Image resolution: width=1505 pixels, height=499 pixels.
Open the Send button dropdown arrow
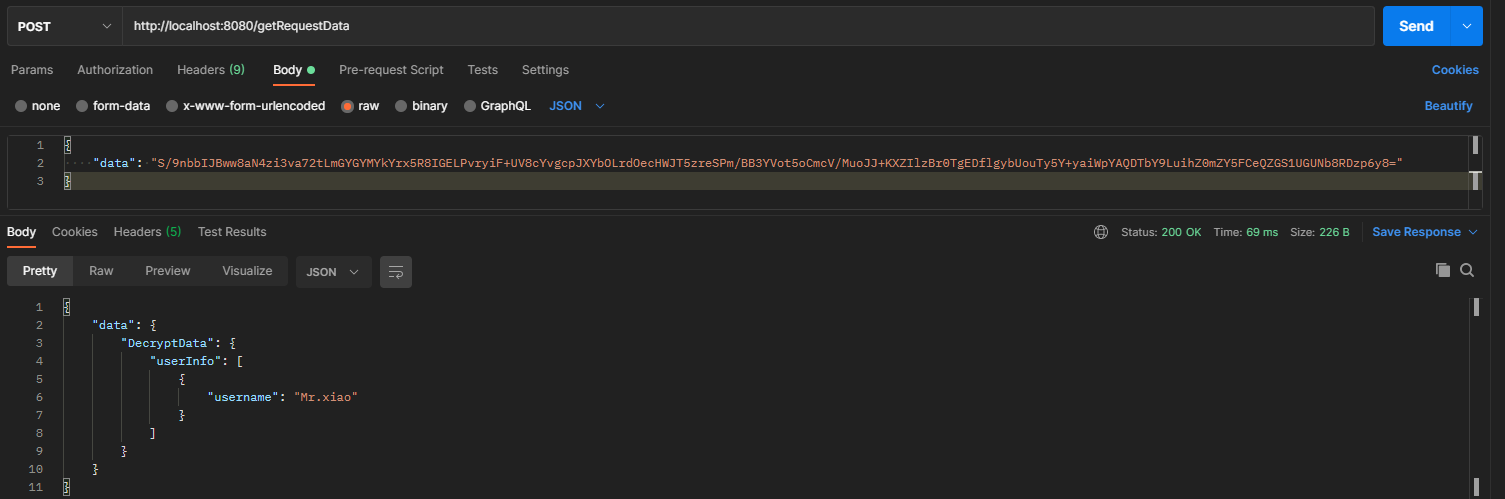(x=1467, y=26)
